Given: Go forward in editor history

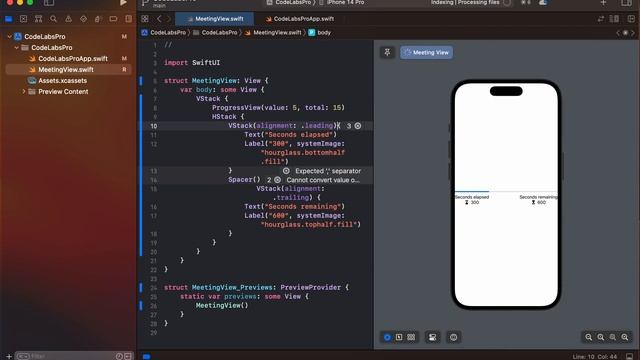Looking at the screenshot, I should coord(168,19).
